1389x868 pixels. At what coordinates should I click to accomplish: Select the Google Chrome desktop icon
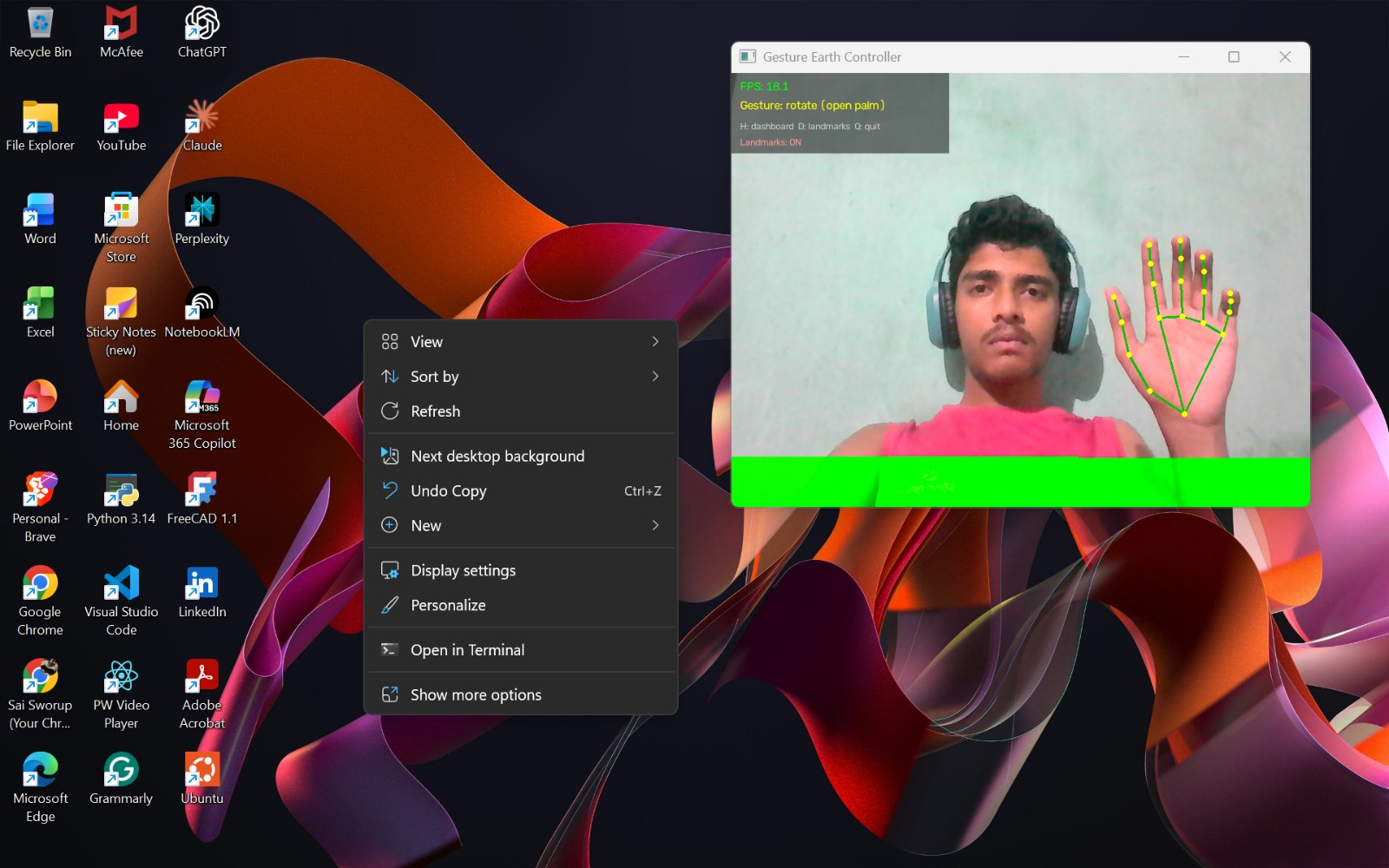pos(40,602)
